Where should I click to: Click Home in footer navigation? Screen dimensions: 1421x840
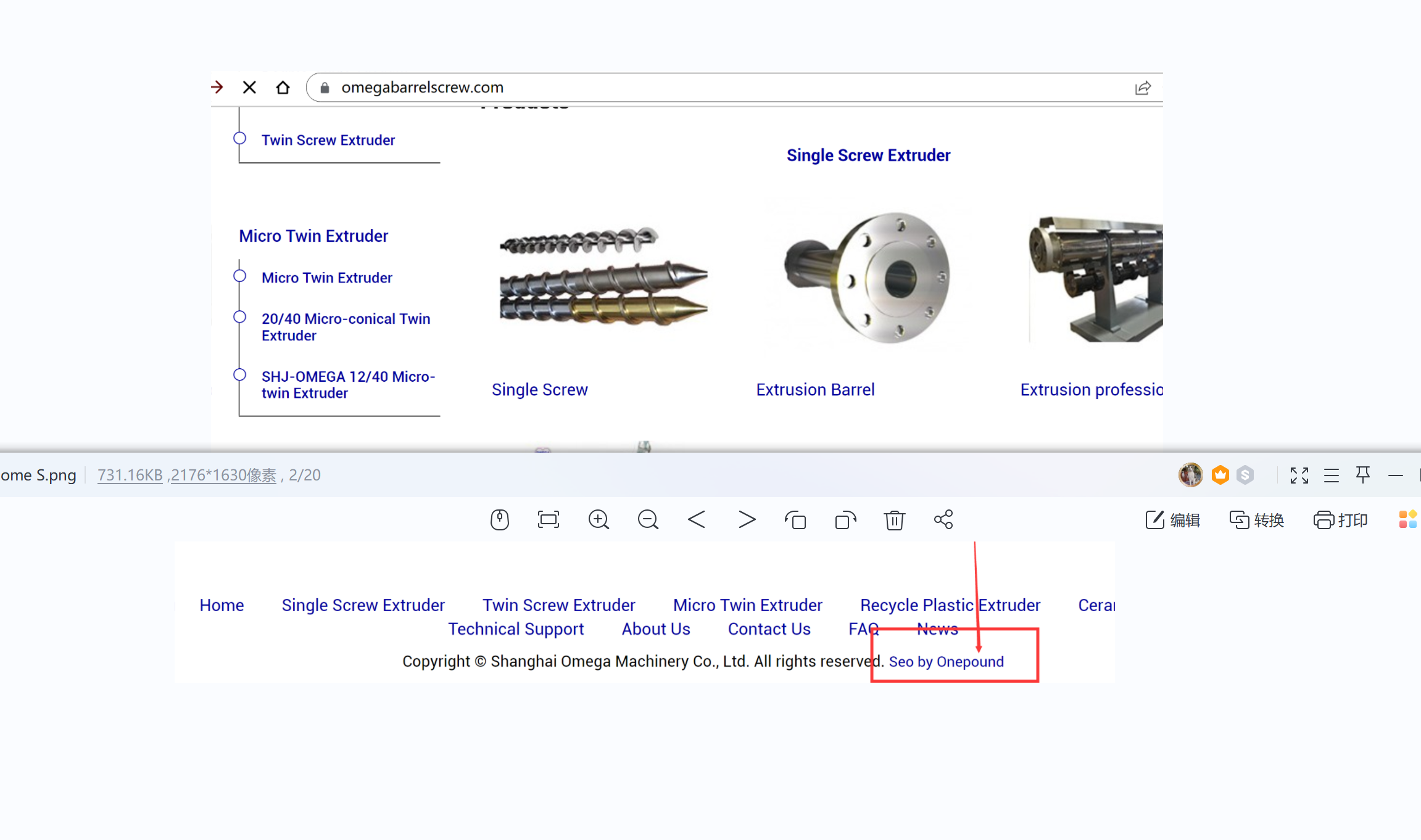click(x=222, y=605)
